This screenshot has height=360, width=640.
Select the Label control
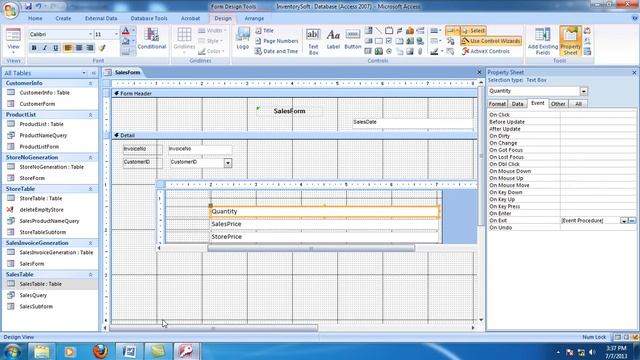coord(333,39)
